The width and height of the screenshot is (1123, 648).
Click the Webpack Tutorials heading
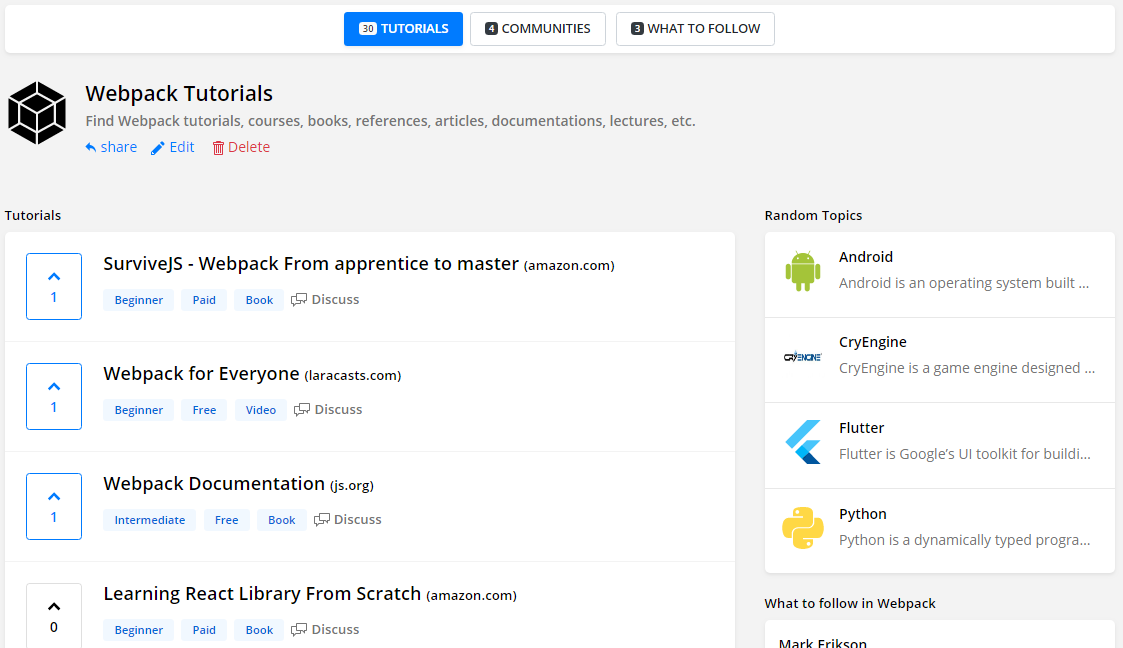pos(179,93)
